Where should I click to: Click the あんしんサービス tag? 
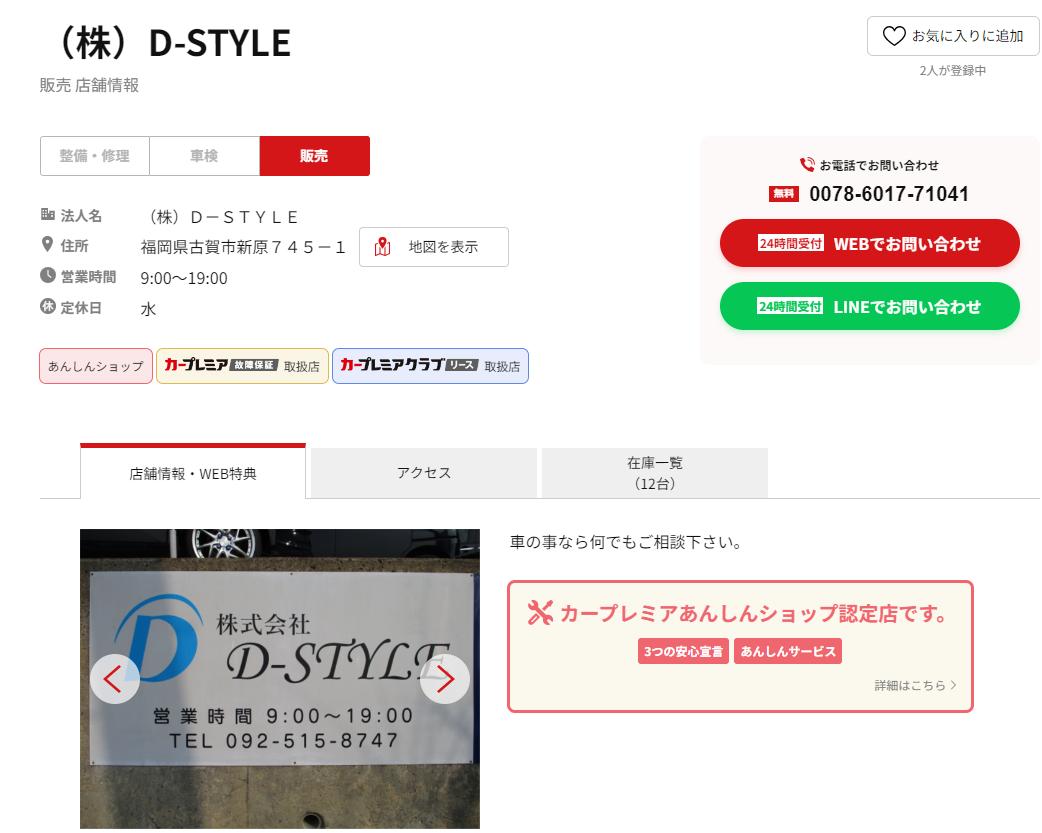pyautogui.click(x=788, y=652)
